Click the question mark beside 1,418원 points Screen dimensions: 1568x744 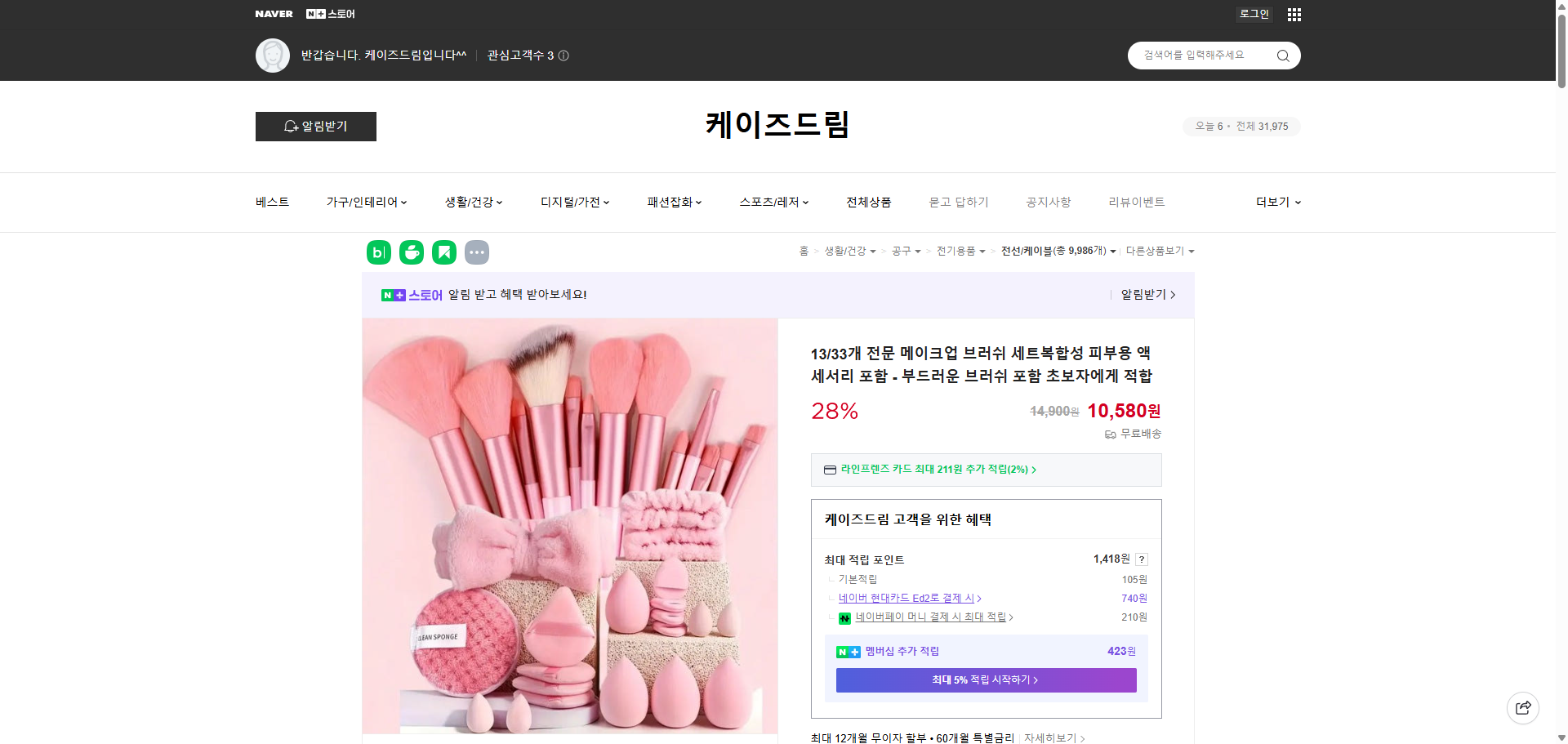coord(1142,559)
